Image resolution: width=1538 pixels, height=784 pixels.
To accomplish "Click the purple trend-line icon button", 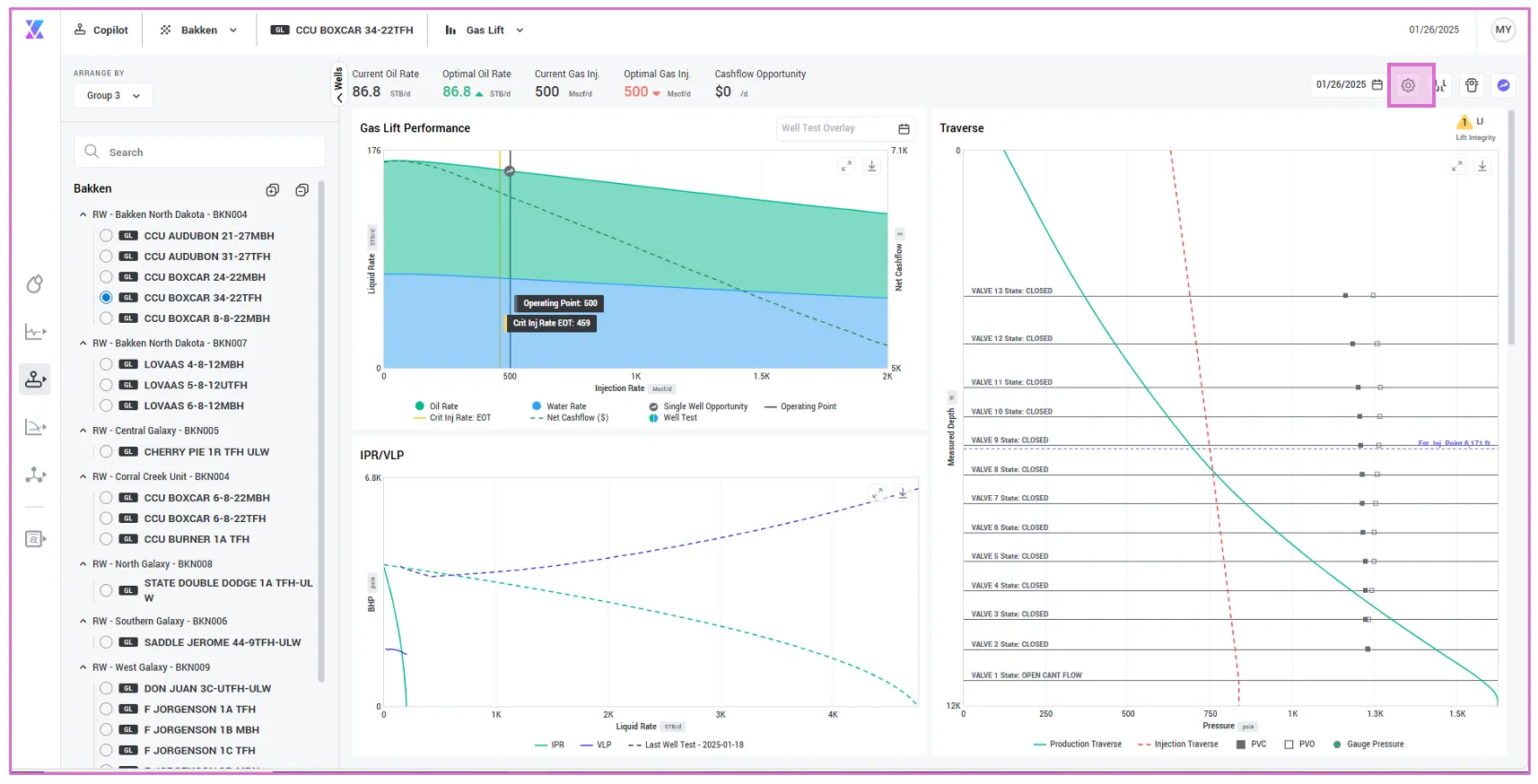I will 1504,85.
